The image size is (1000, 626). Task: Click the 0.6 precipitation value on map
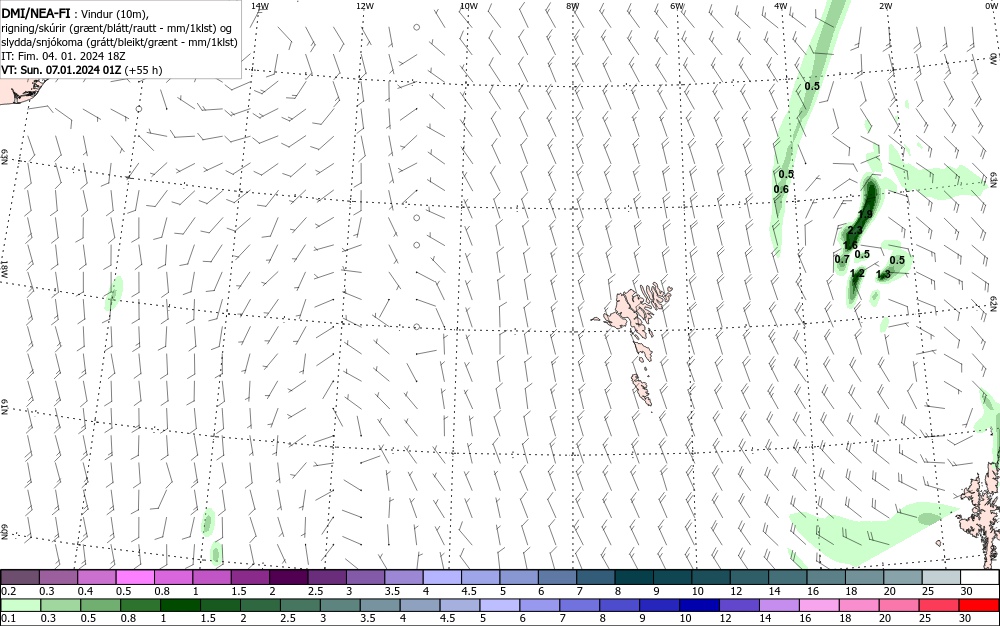(781, 189)
